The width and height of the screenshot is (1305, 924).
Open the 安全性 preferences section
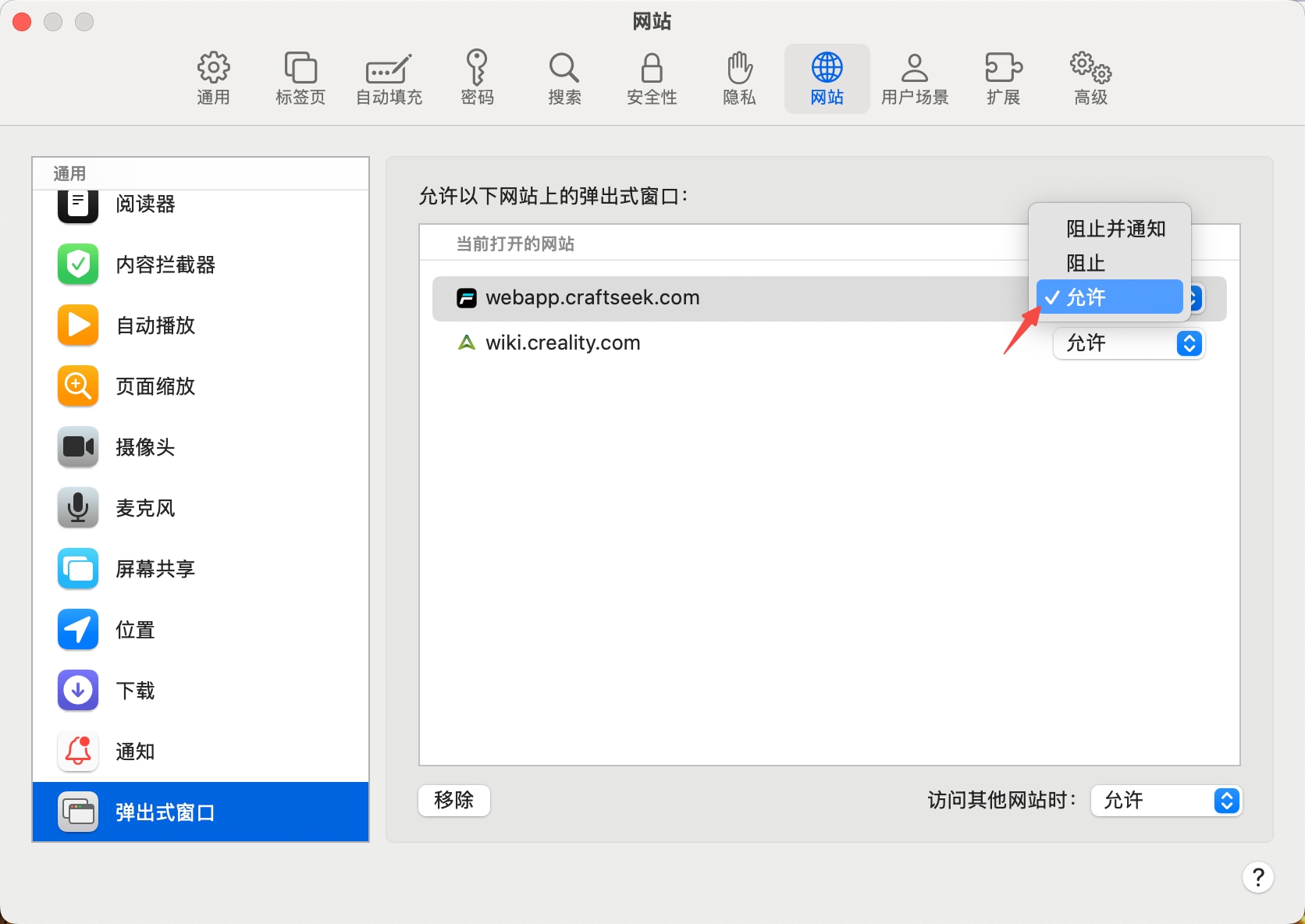pos(651,76)
